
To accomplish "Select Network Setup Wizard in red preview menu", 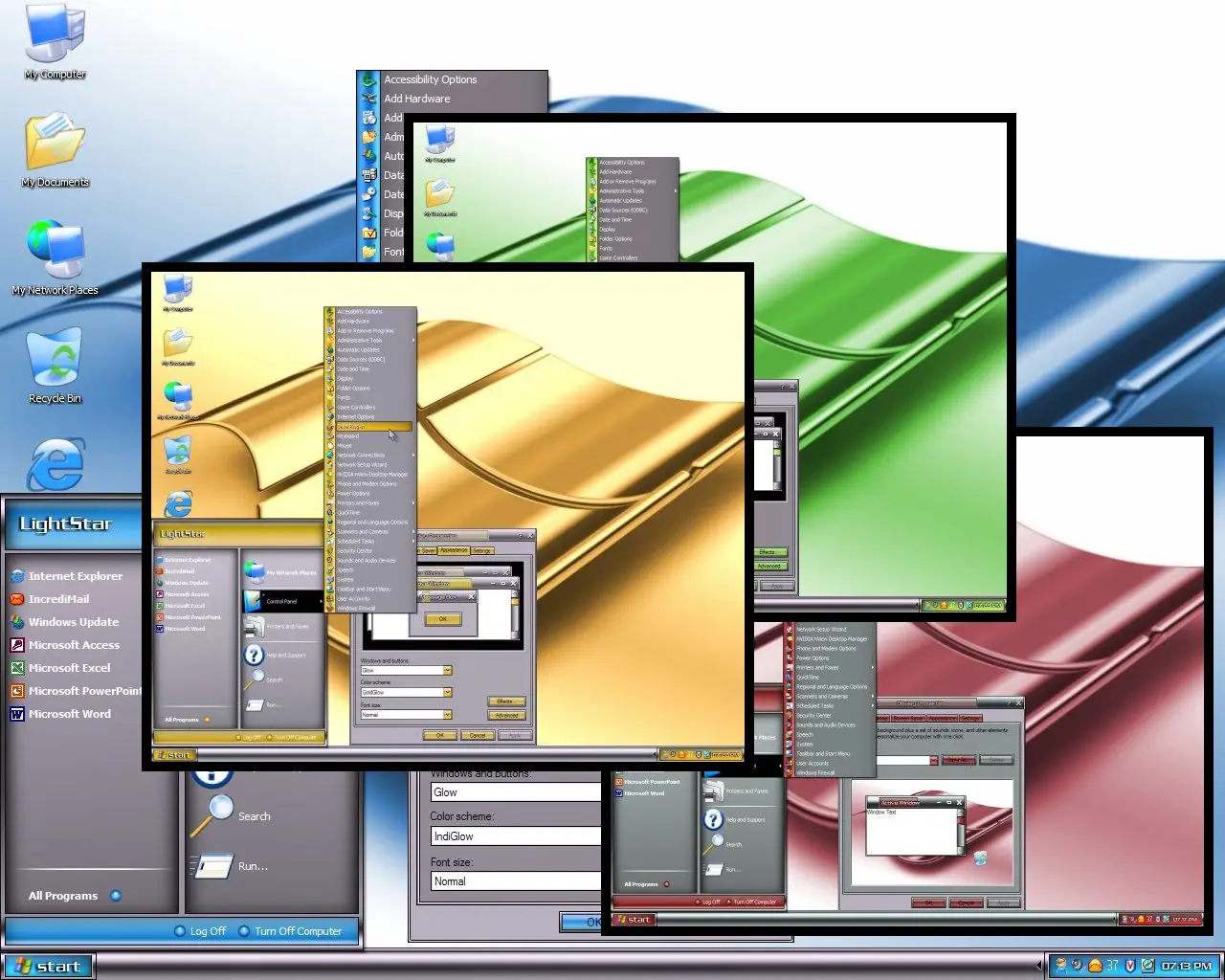I will click(x=829, y=630).
